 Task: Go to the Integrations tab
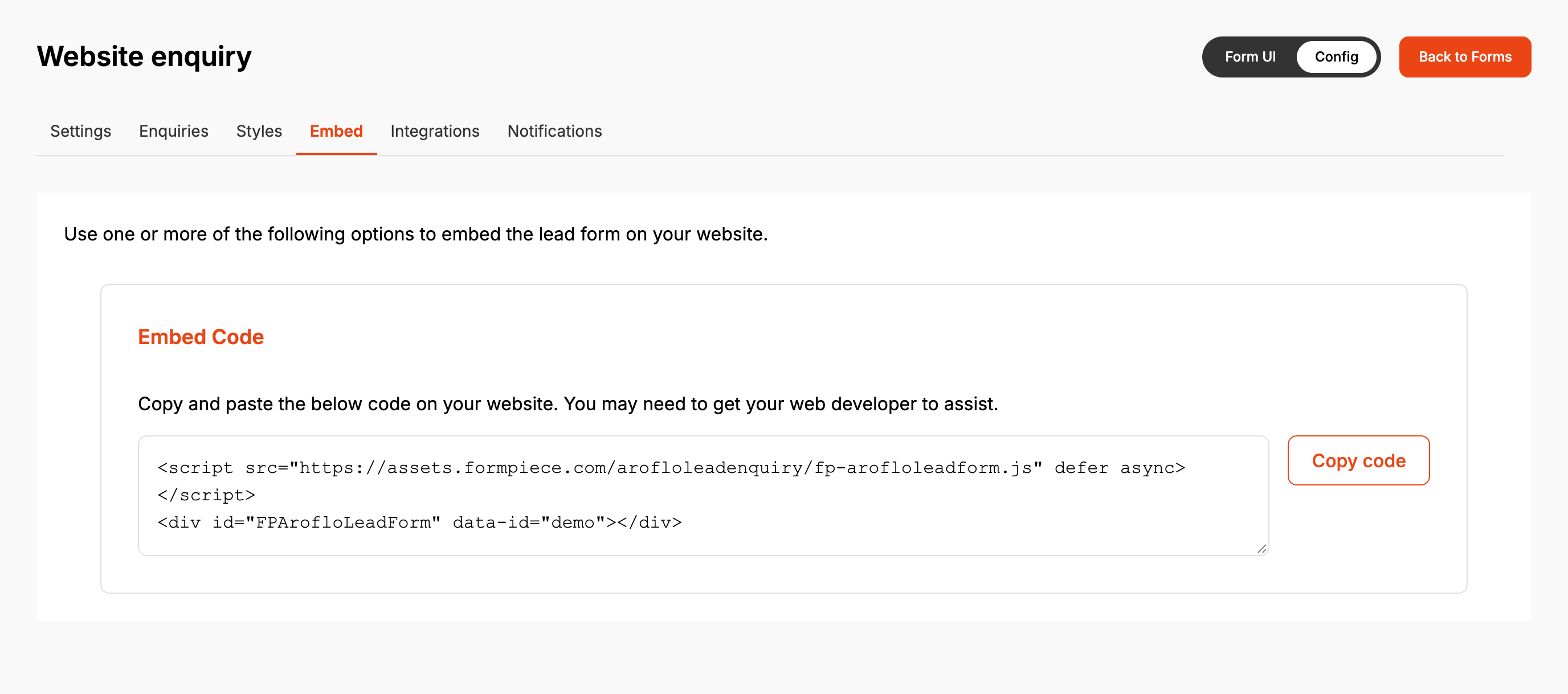pos(435,131)
